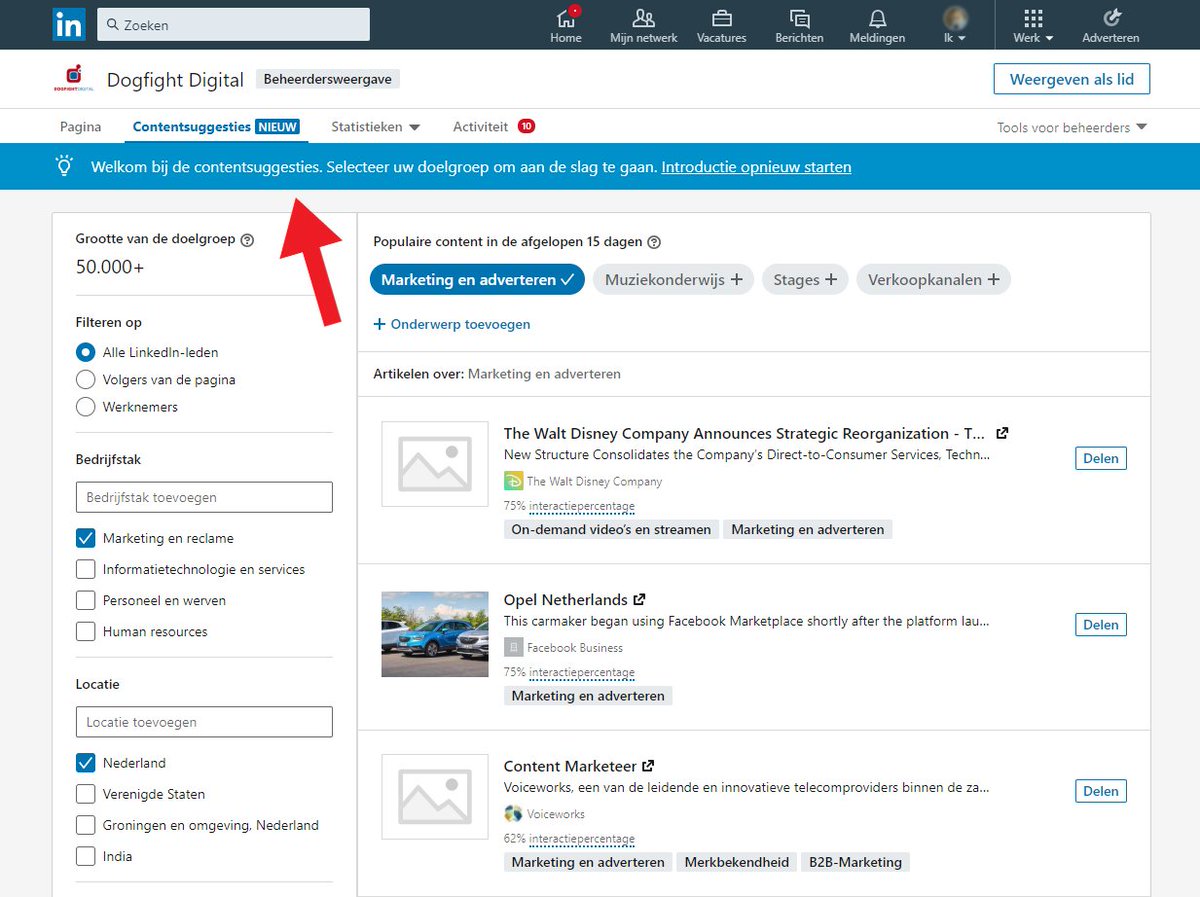This screenshot has width=1200, height=897.
Task: Check Informatietechnologie en services checkbox
Action: [x=86, y=570]
